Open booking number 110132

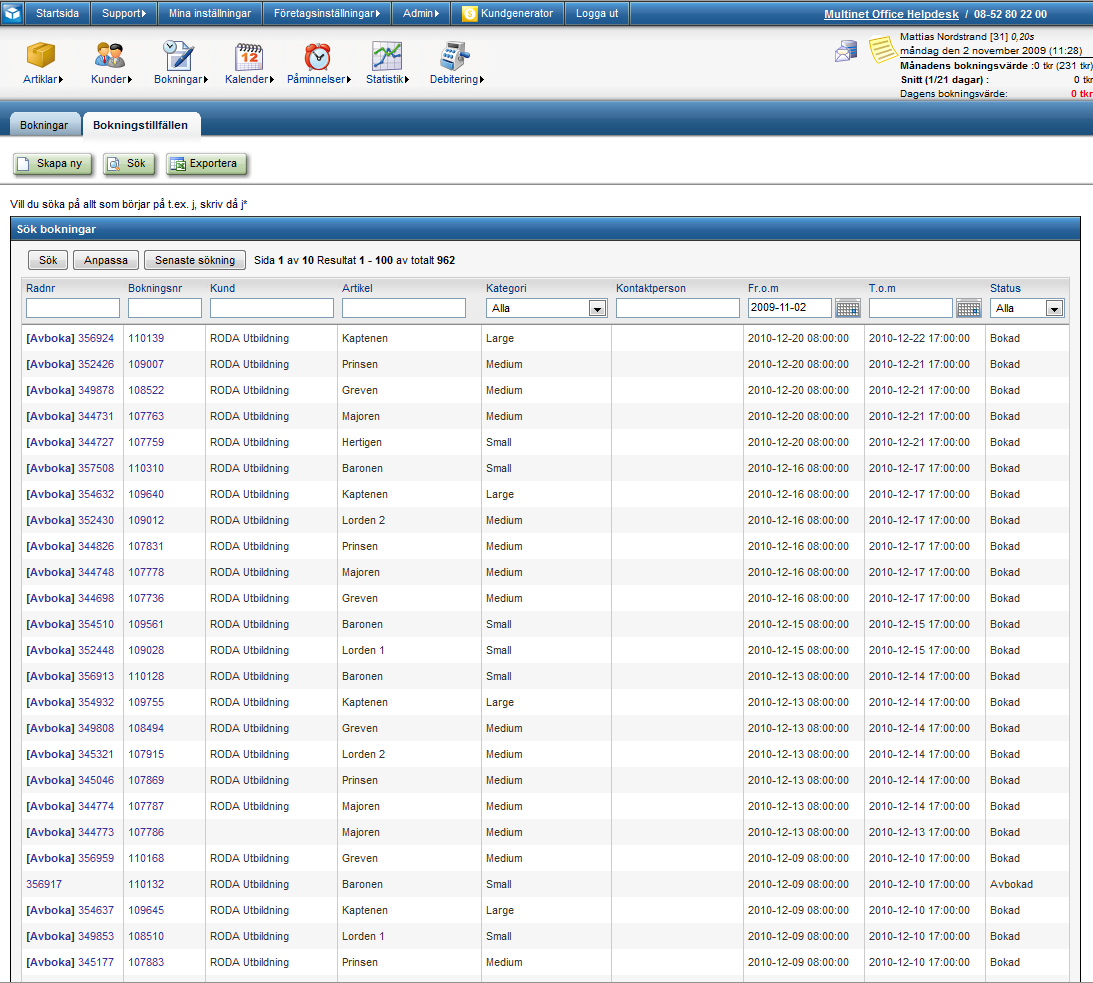[146, 884]
